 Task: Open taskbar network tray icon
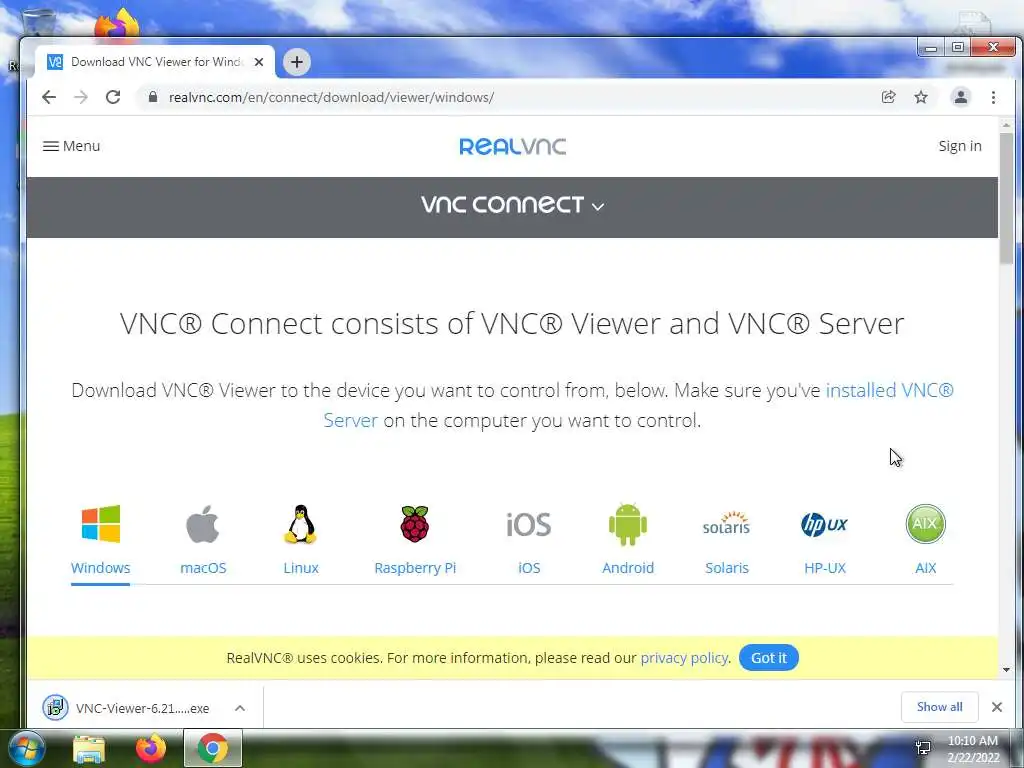(923, 748)
